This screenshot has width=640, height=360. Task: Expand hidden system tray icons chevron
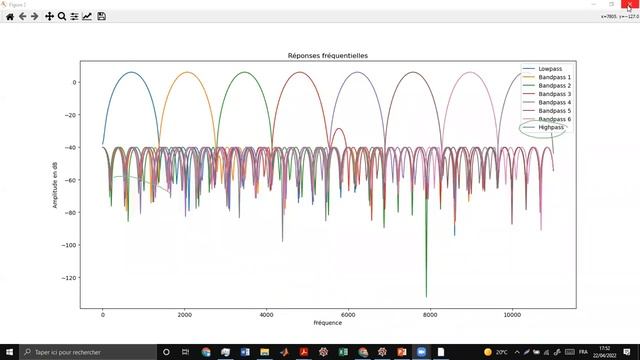click(517, 352)
